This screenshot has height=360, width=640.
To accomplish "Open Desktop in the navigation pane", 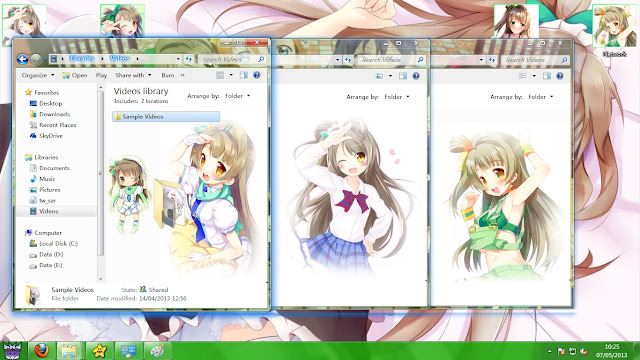I will coord(46,104).
